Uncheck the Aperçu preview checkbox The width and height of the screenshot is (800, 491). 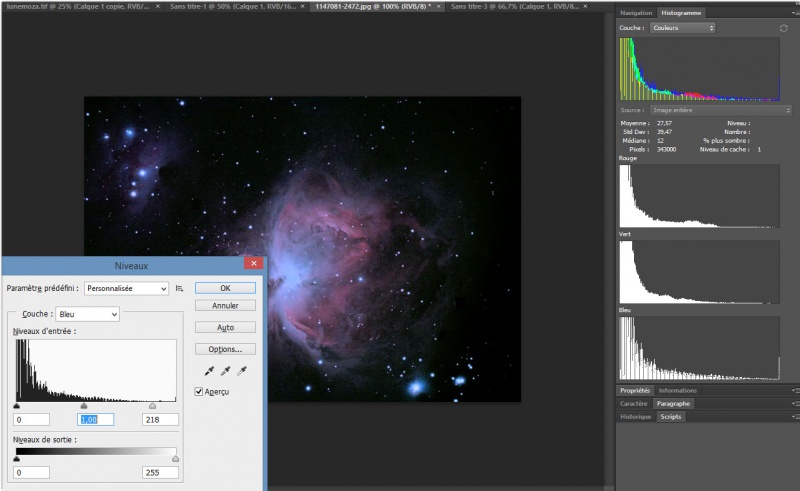click(200, 391)
